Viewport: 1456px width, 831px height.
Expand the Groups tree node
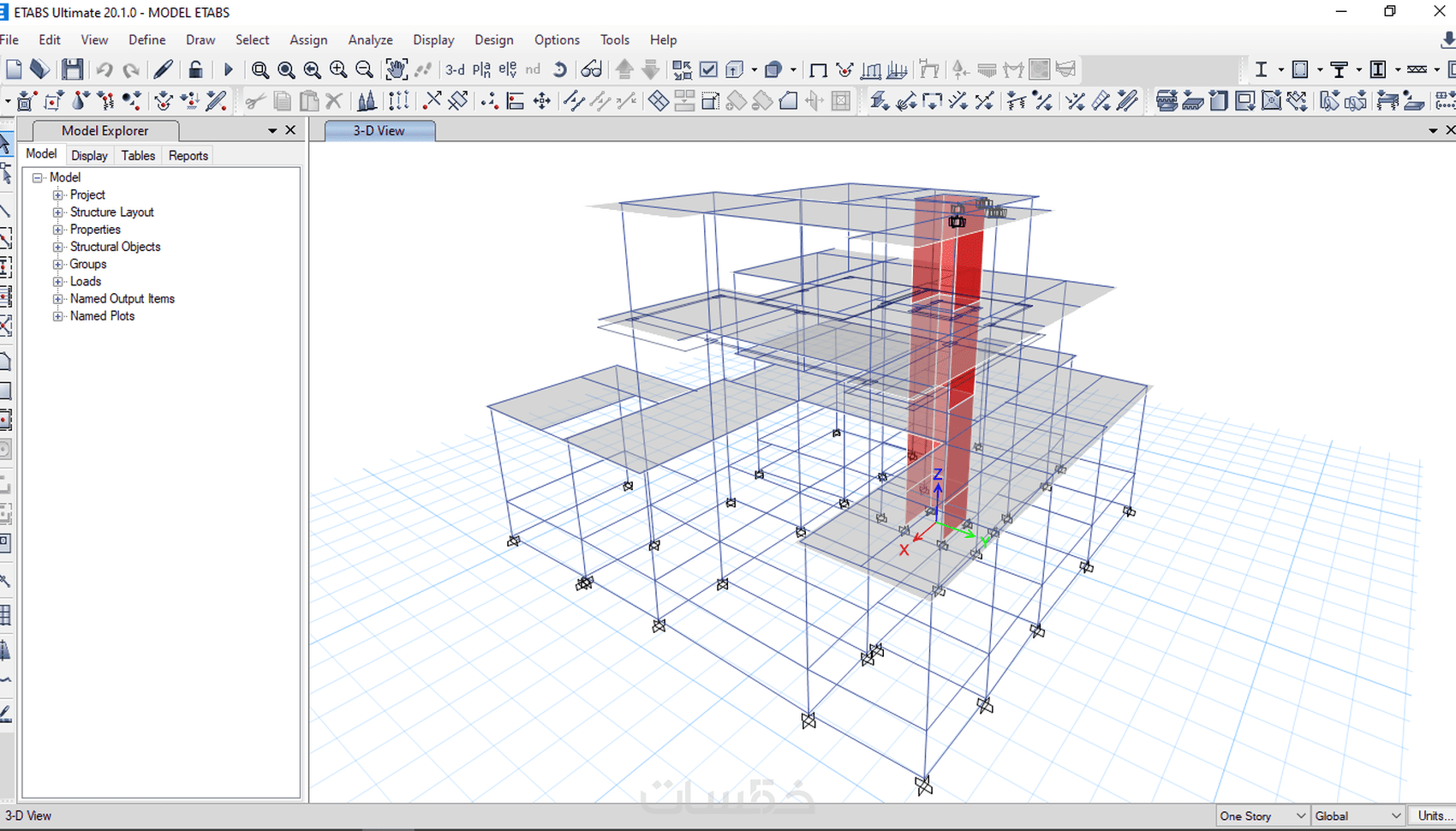point(58,264)
